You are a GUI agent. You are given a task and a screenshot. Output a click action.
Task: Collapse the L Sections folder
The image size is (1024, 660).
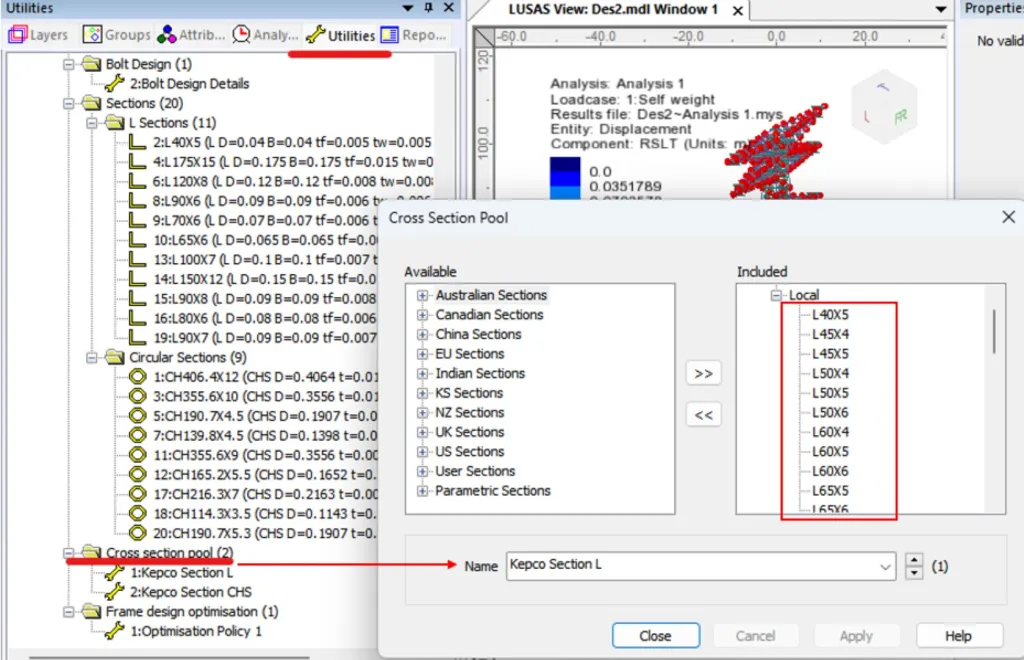tap(92, 123)
